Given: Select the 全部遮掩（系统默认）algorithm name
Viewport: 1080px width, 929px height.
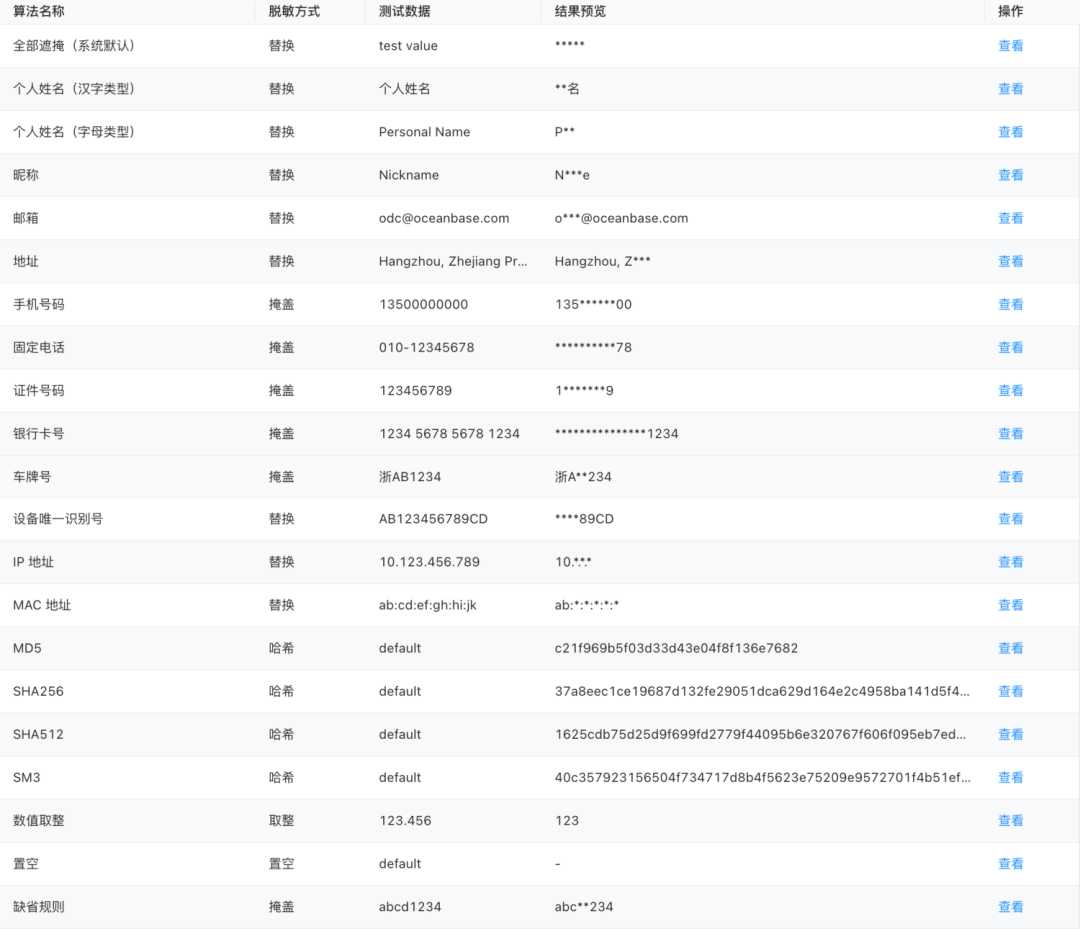Looking at the screenshot, I should [x=74, y=45].
